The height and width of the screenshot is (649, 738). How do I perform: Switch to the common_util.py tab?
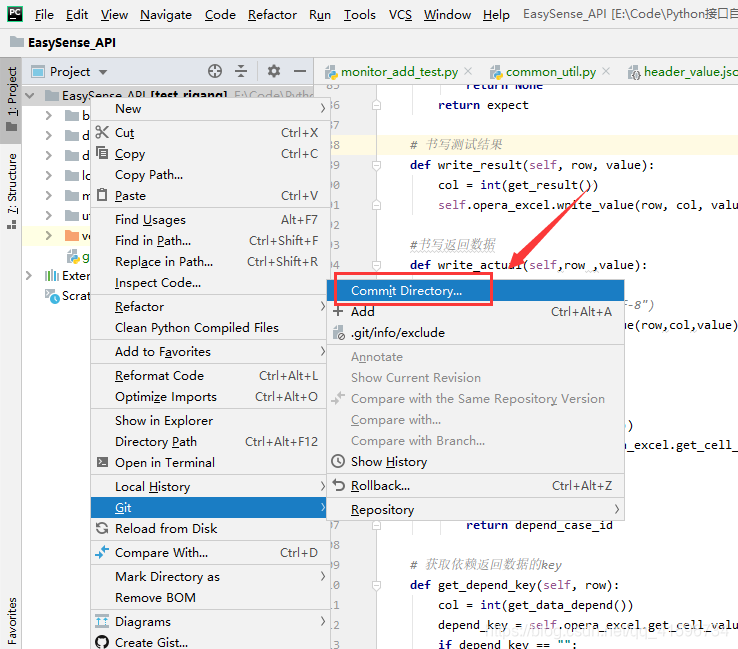click(x=551, y=72)
